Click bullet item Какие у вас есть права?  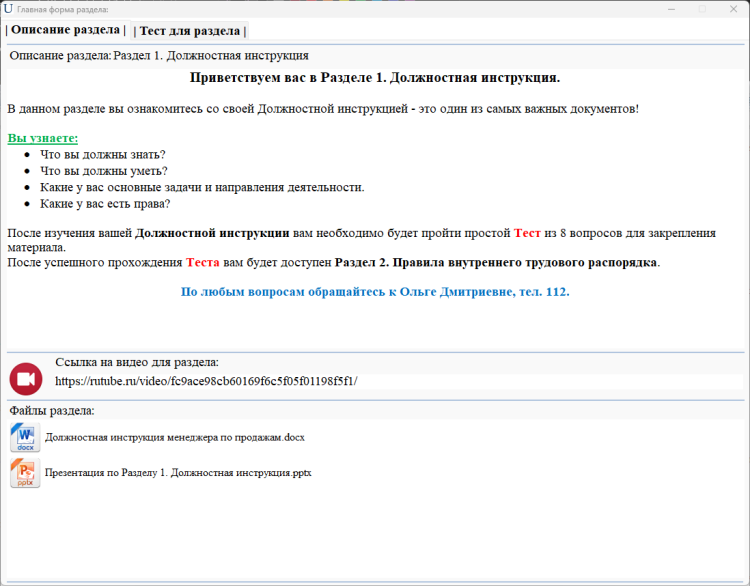pyautogui.click(x=105, y=203)
